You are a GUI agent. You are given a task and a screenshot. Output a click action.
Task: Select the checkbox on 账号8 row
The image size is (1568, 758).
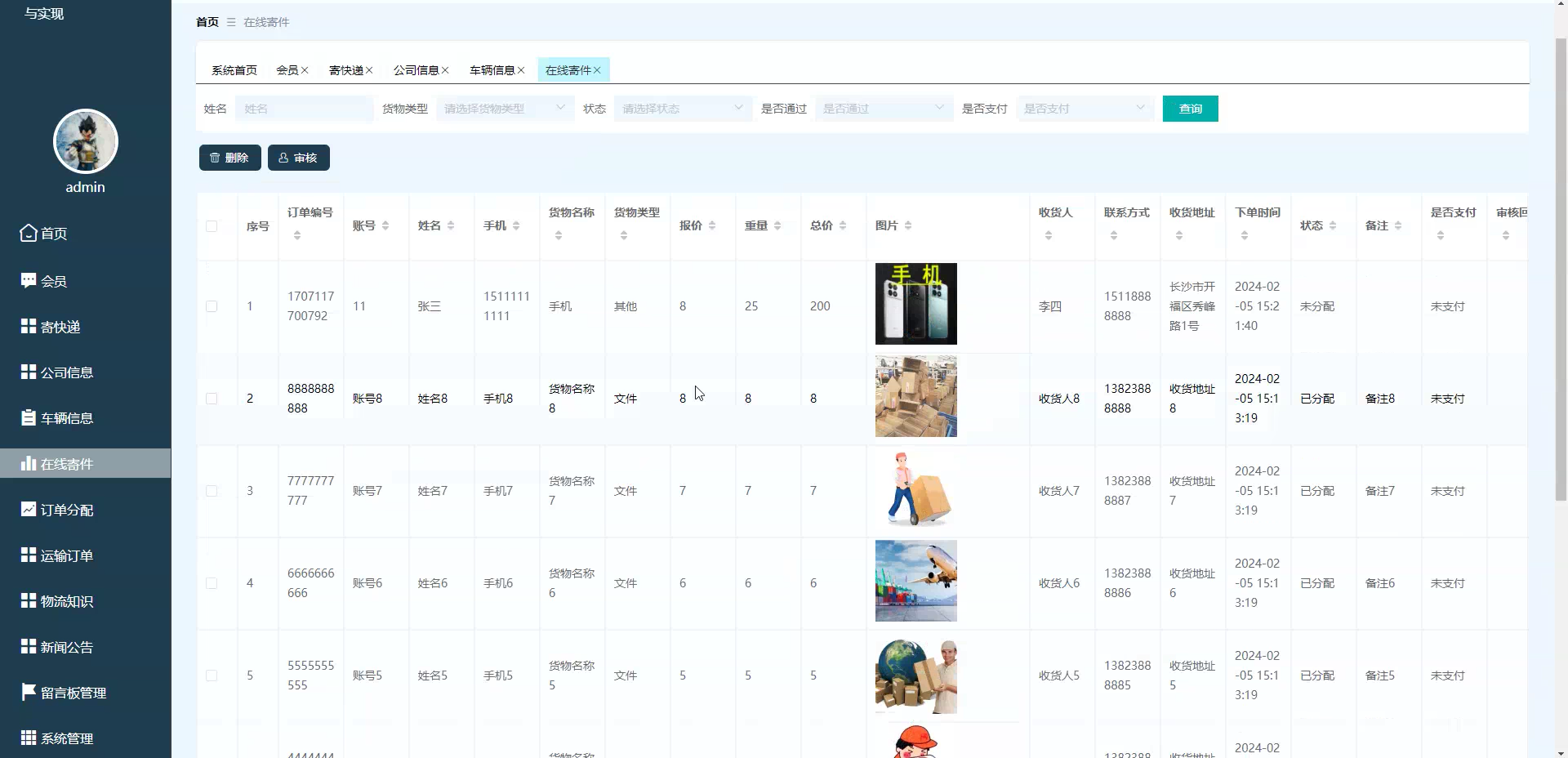tap(213, 399)
